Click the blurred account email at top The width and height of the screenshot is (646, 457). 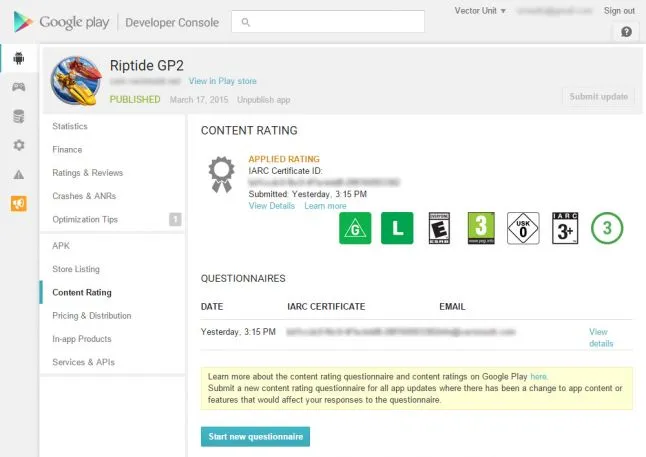coord(555,11)
